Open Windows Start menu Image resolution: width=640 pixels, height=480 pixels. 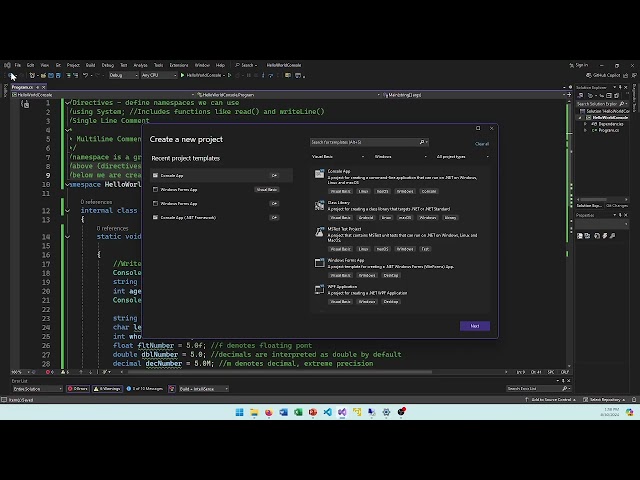[240, 412]
